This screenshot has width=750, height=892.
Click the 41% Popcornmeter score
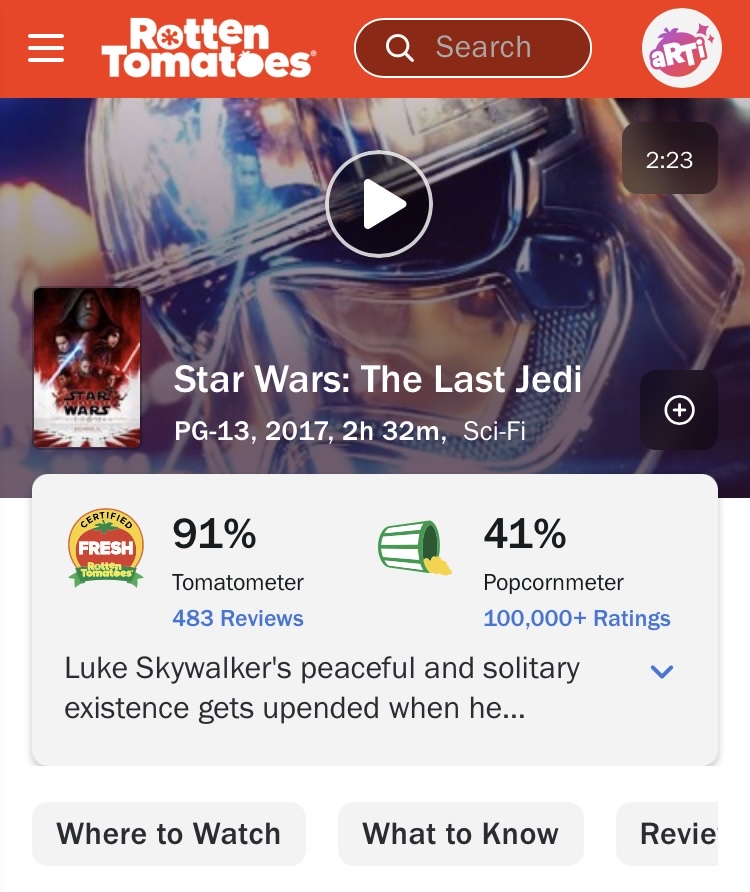(x=525, y=534)
